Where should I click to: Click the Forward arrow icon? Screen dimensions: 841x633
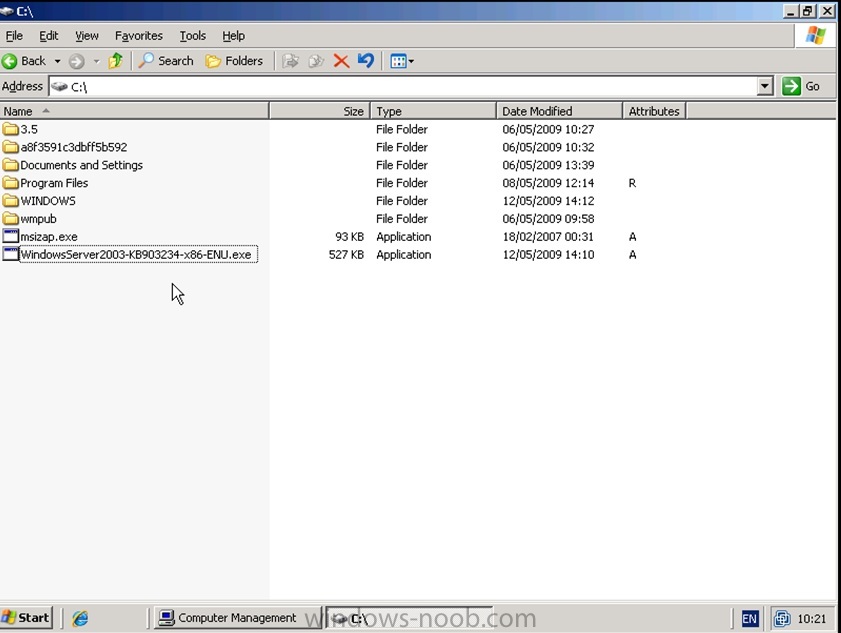pos(77,61)
